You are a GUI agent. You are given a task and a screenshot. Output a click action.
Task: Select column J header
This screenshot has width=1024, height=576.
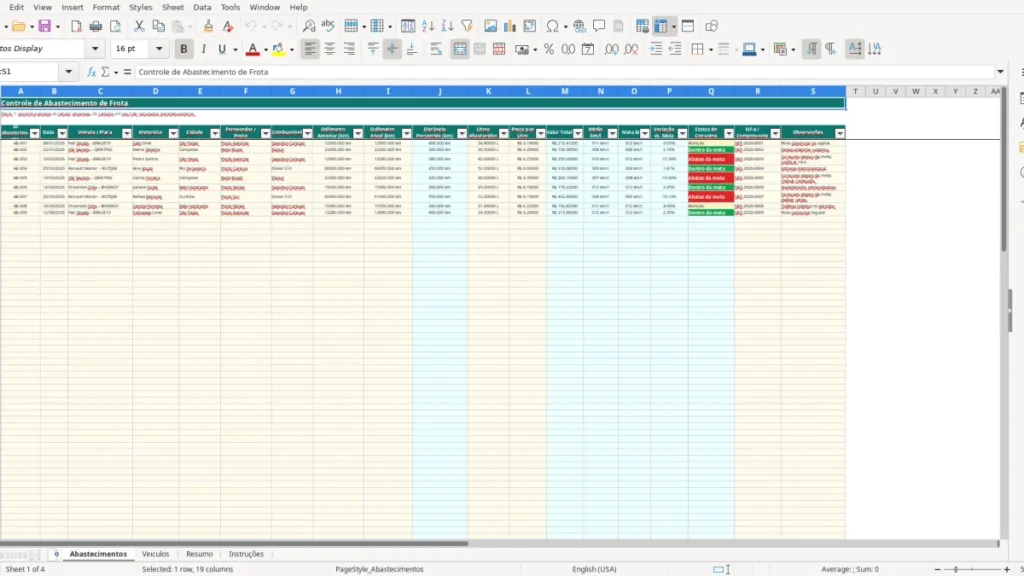coord(440,91)
